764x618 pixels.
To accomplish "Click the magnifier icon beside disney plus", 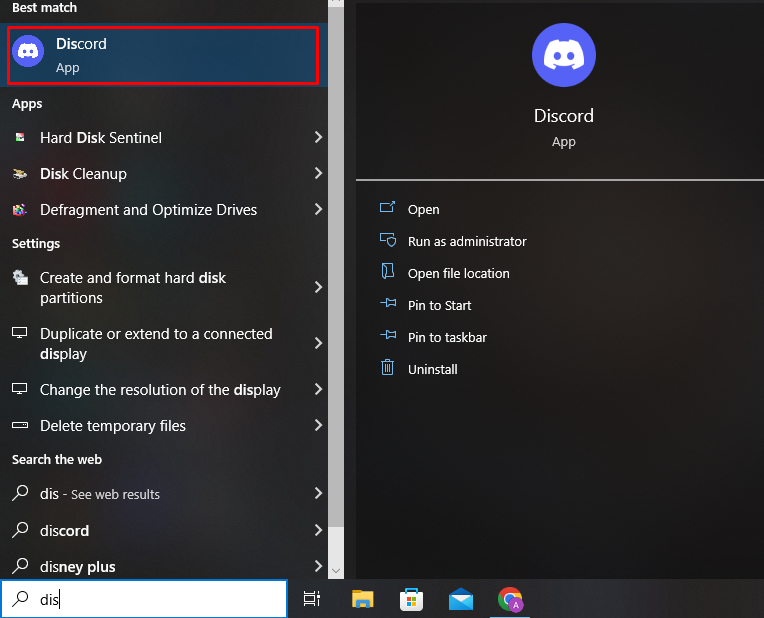I will click(x=20, y=565).
